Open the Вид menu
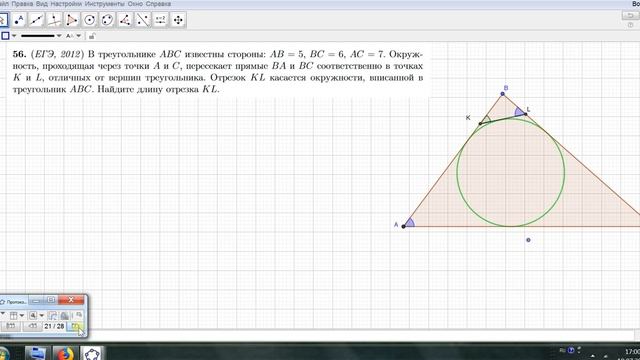Image resolution: width=640 pixels, height=360 pixels. pos(42,4)
